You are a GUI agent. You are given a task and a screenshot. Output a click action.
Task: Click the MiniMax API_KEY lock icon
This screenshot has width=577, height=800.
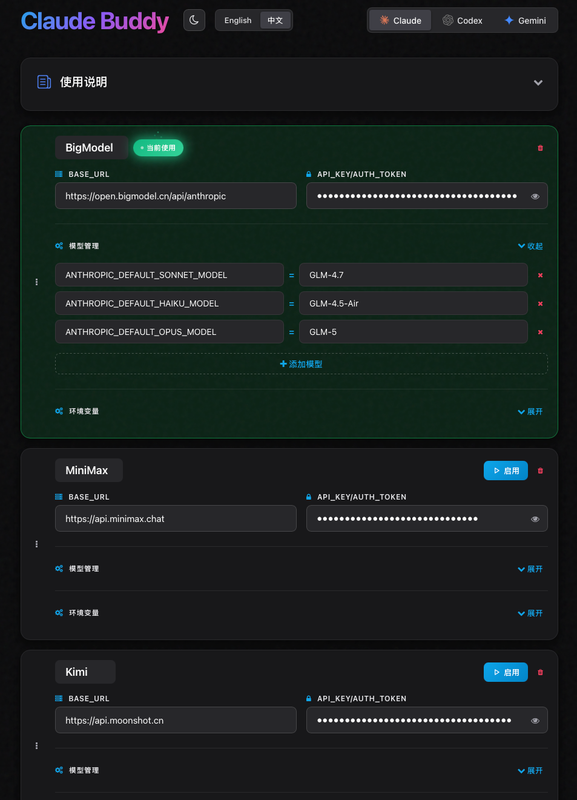click(x=309, y=496)
